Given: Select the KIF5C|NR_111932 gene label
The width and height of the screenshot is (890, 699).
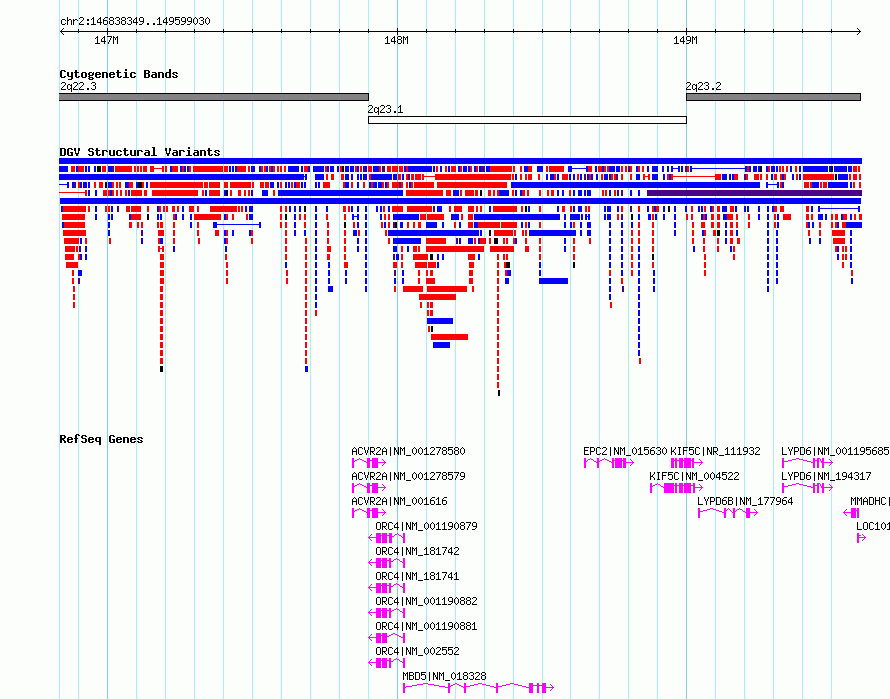Looking at the screenshot, I should click(x=715, y=451).
